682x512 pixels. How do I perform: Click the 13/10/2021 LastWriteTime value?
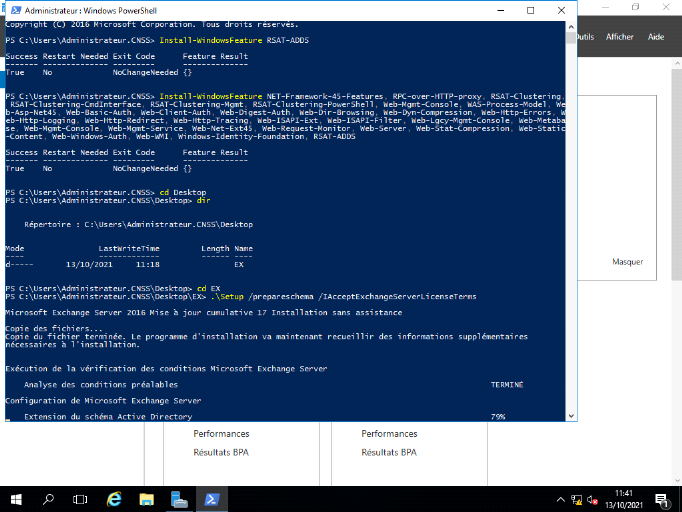tap(89, 264)
